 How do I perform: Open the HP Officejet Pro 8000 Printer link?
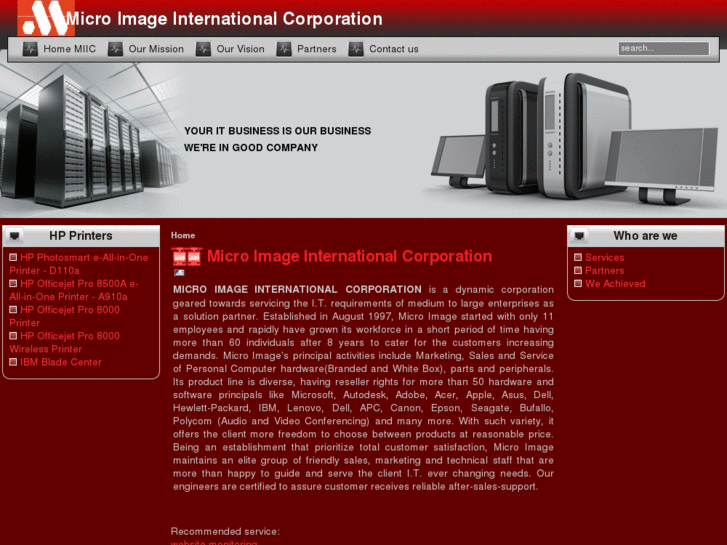(64, 316)
